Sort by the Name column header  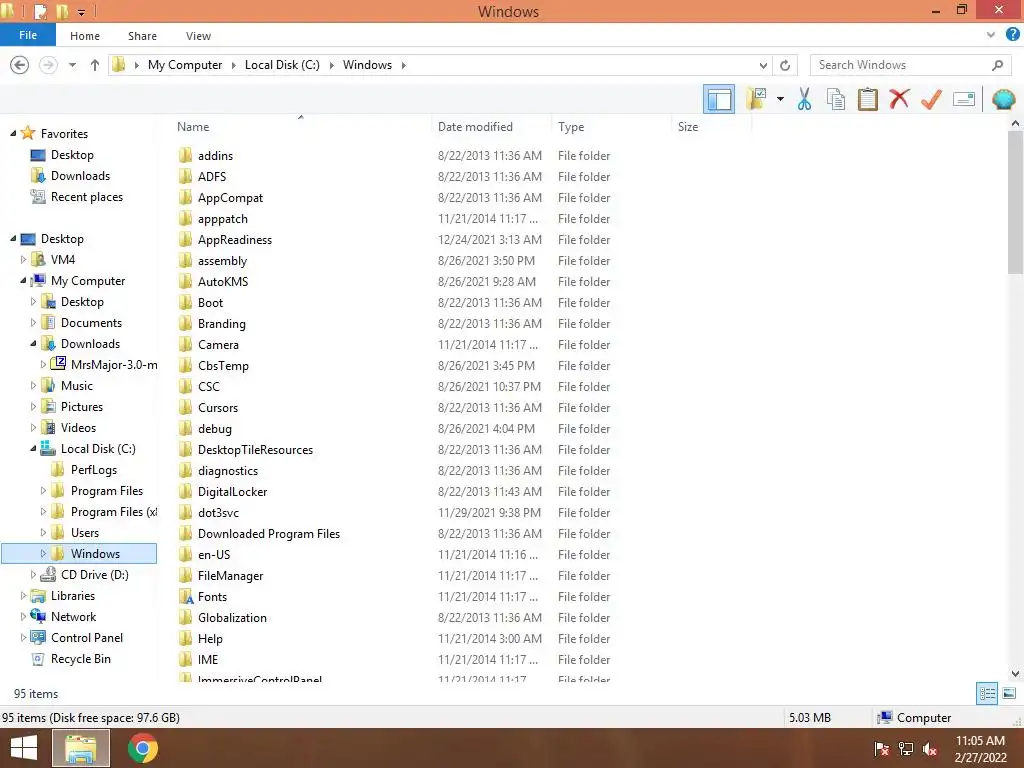(x=193, y=127)
